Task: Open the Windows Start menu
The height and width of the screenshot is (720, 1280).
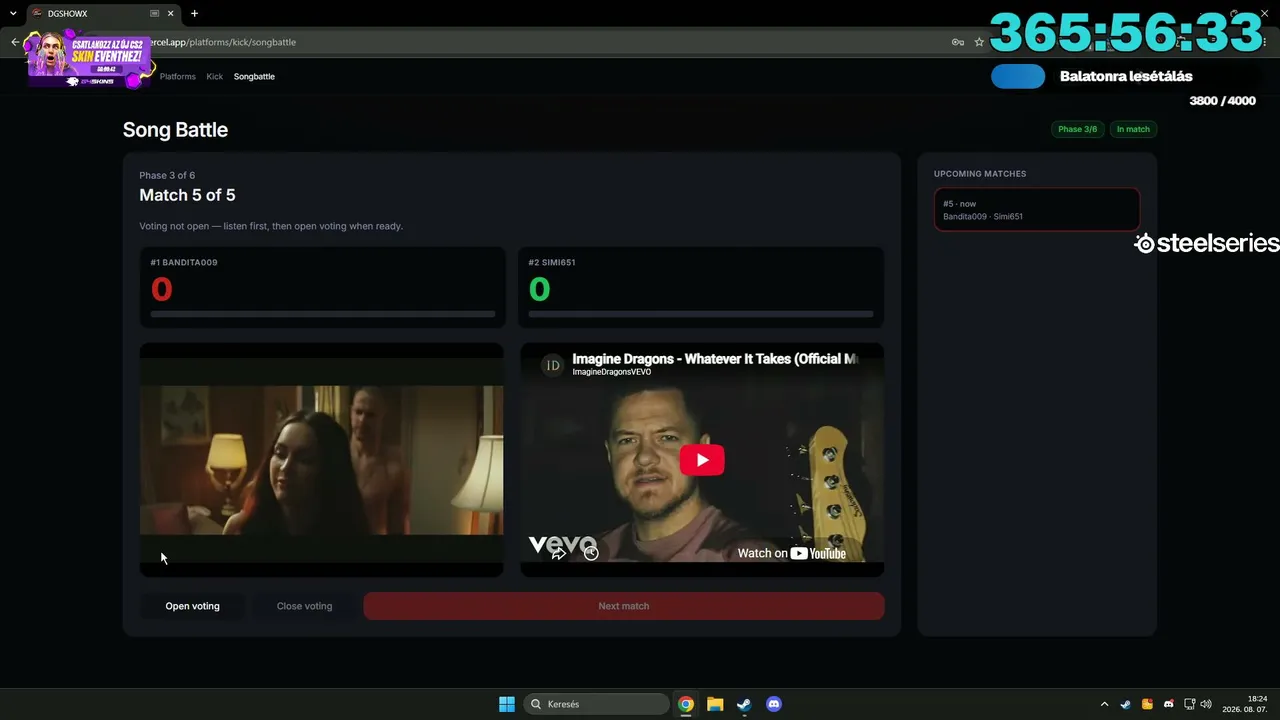Action: [507, 704]
